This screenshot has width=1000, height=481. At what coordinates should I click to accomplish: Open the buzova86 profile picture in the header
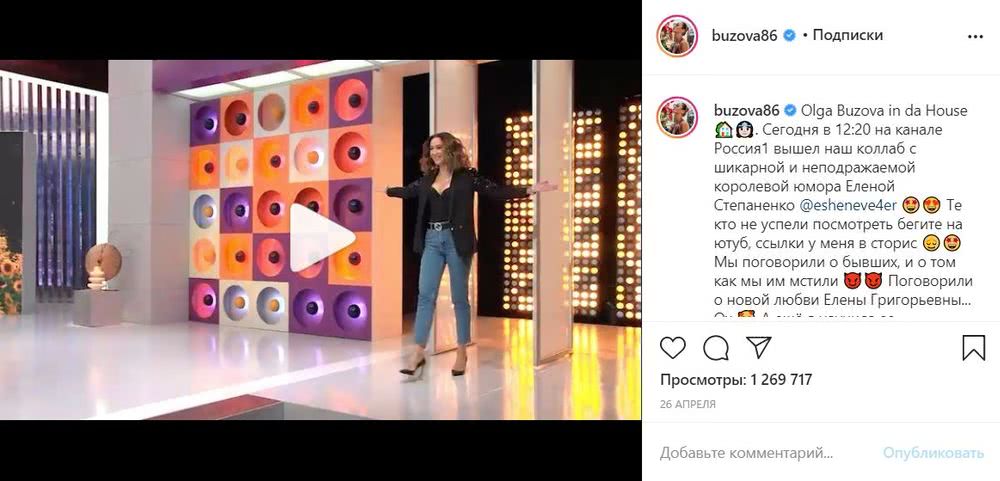tap(677, 36)
